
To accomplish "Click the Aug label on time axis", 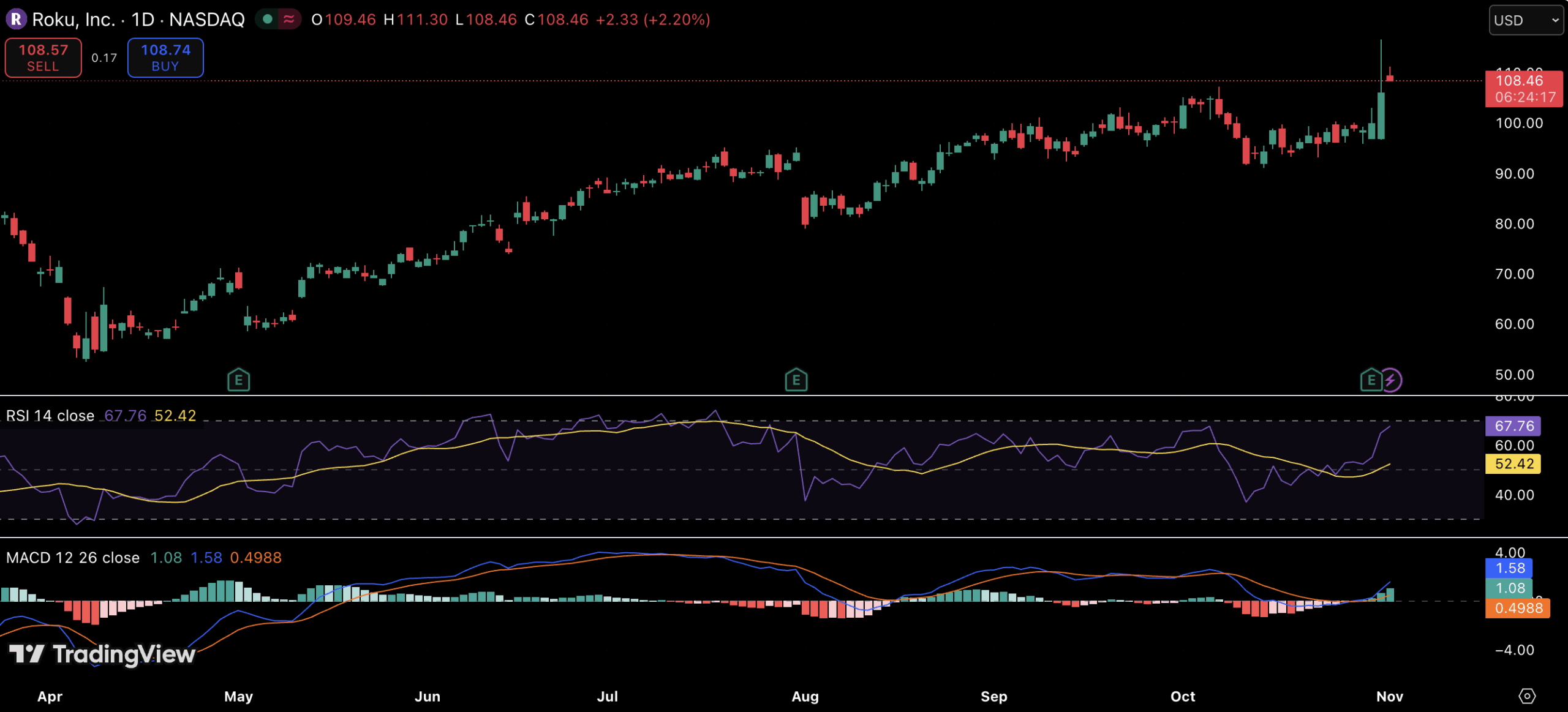I will click(x=805, y=696).
